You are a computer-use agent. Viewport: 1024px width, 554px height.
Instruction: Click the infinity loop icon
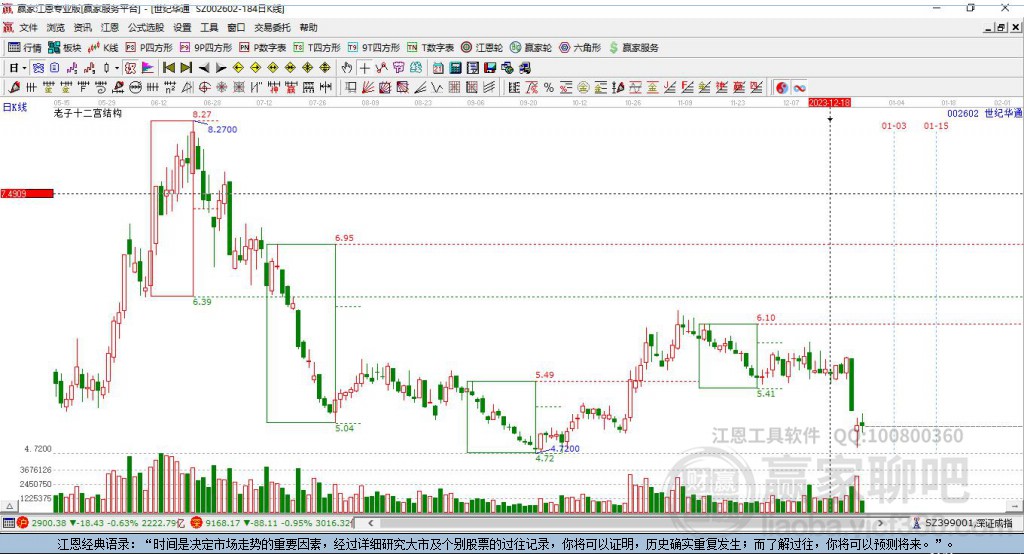coord(799,88)
